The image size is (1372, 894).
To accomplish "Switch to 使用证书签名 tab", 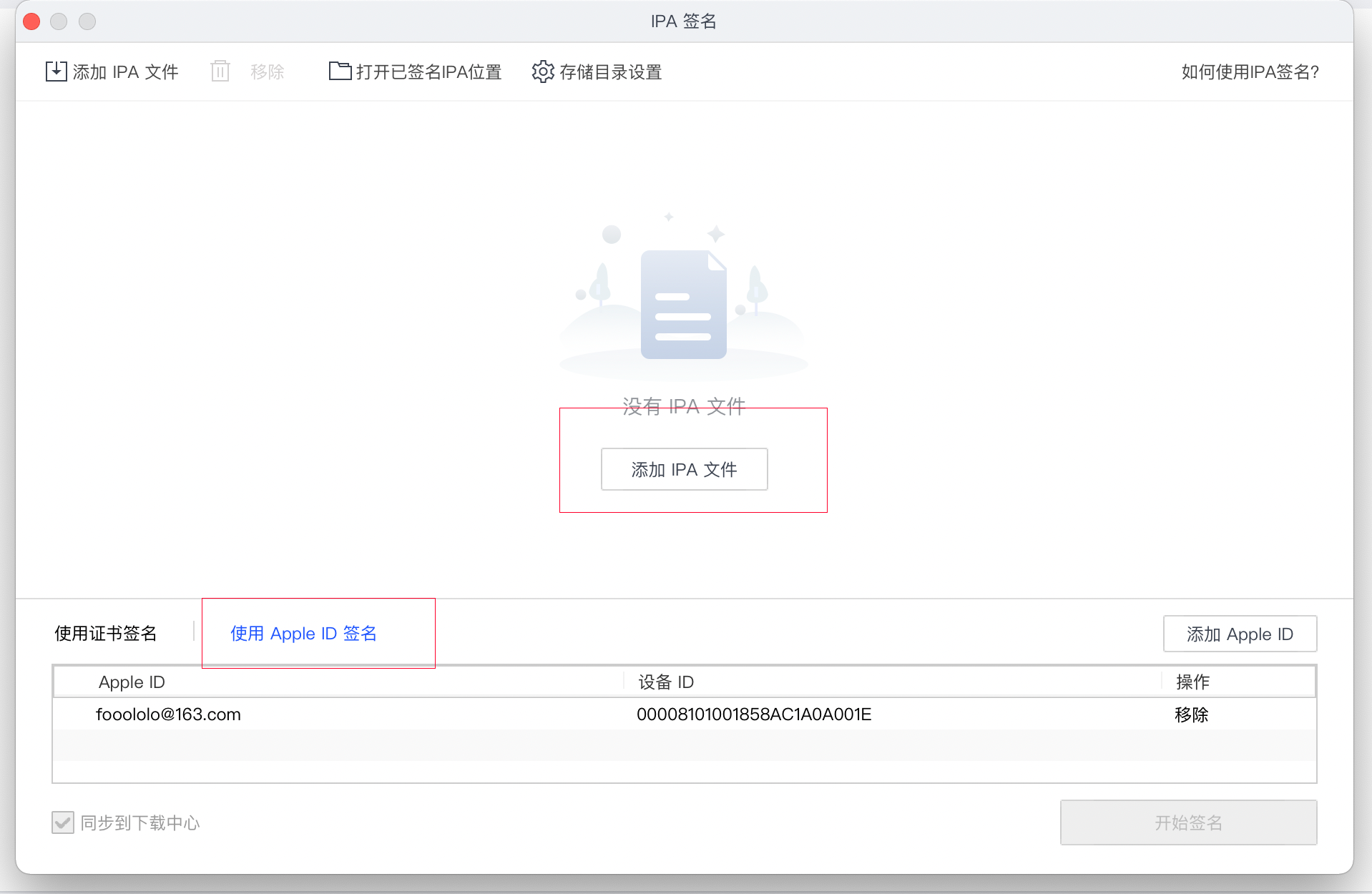I will (105, 634).
